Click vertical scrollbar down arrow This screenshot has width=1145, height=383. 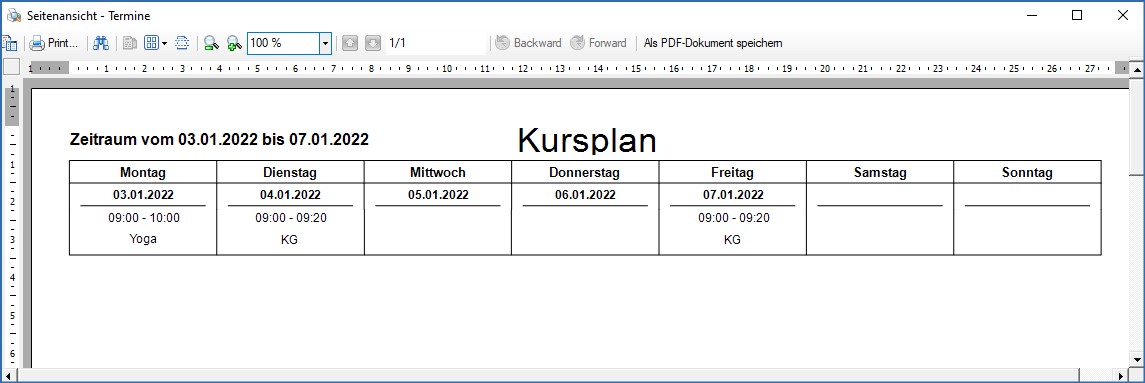pos(1137,359)
